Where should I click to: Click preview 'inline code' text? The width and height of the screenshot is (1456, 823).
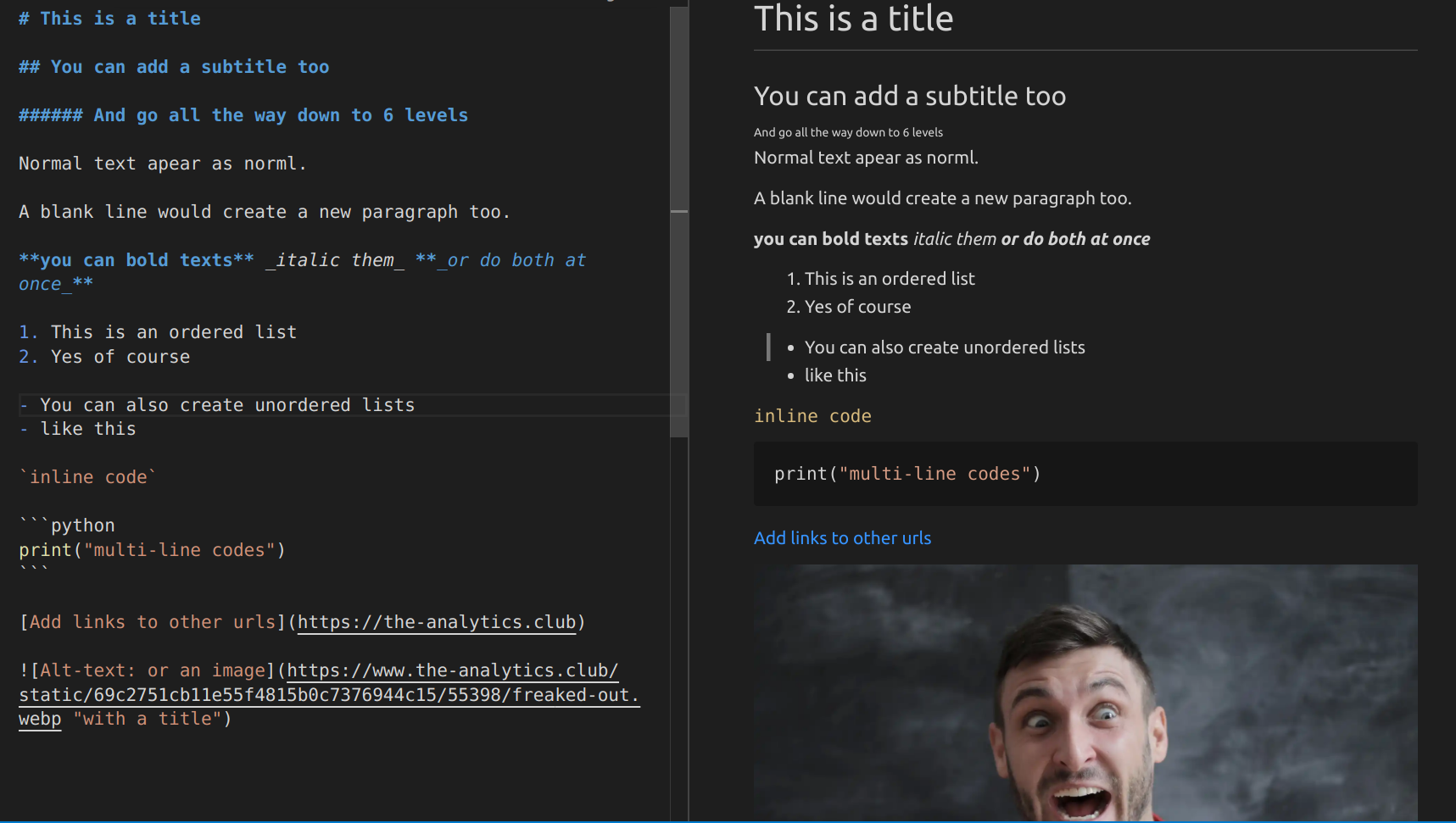(x=812, y=416)
